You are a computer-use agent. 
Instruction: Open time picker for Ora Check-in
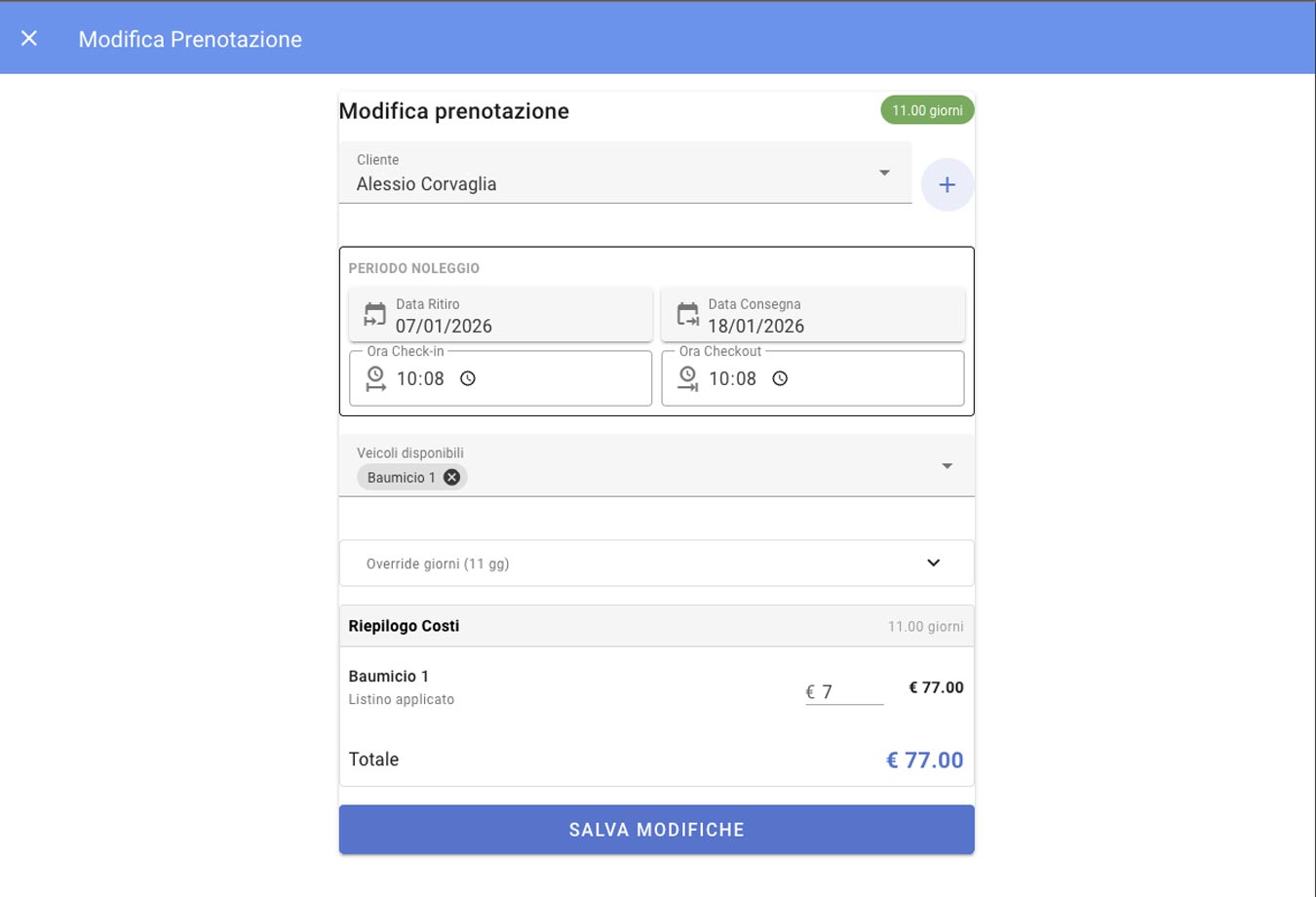468,378
